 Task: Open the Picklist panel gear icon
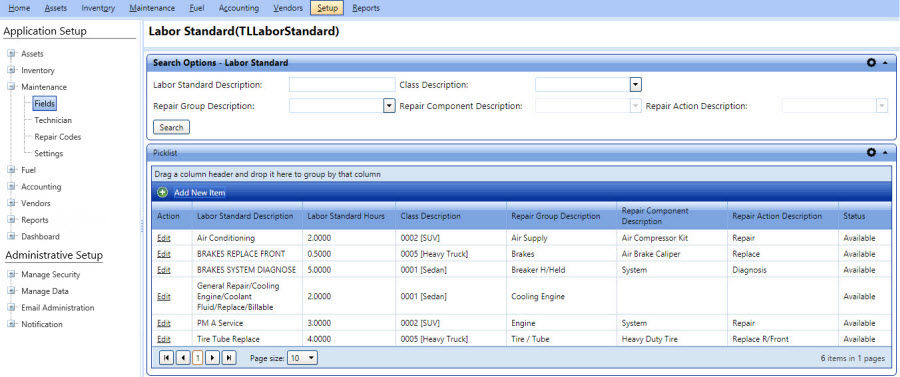coord(871,153)
